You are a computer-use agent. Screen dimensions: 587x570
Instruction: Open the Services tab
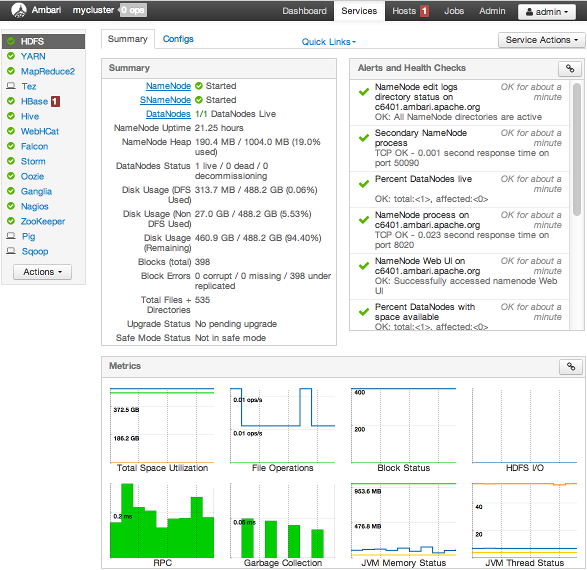tap(359, 11)
